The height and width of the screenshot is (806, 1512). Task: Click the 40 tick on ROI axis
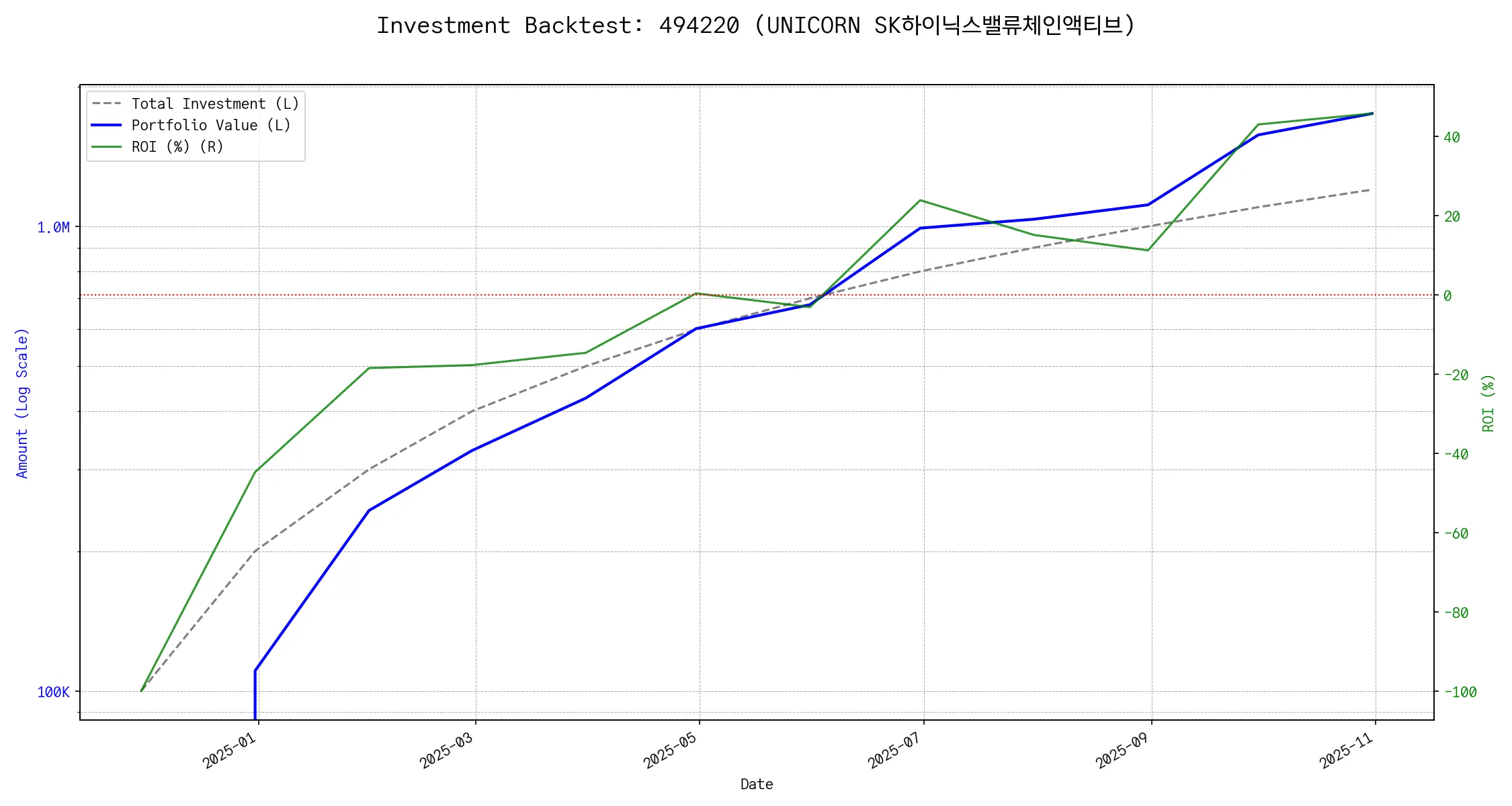click(1452, 138)
